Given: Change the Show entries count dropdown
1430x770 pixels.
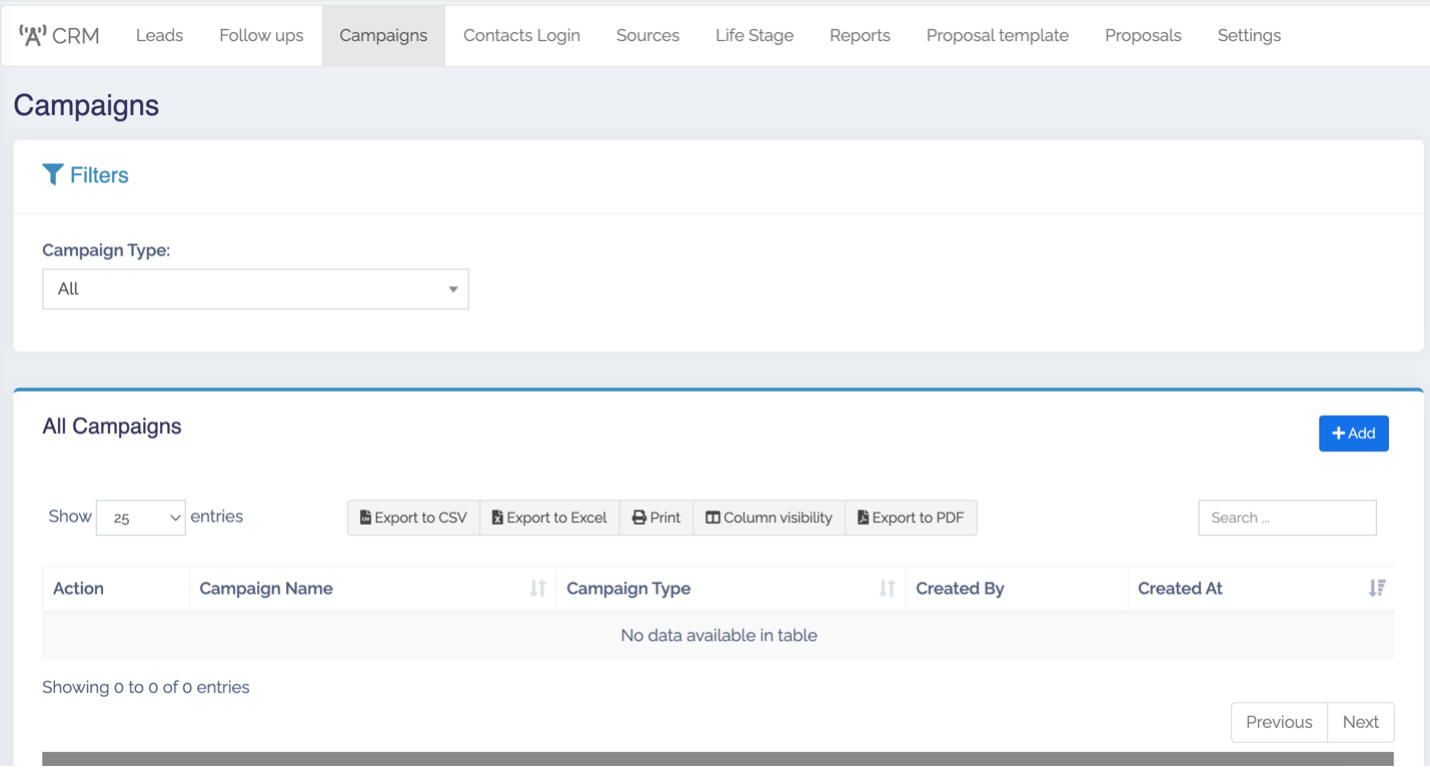Looking at the screenshot, I should click(x=141, y=518).
